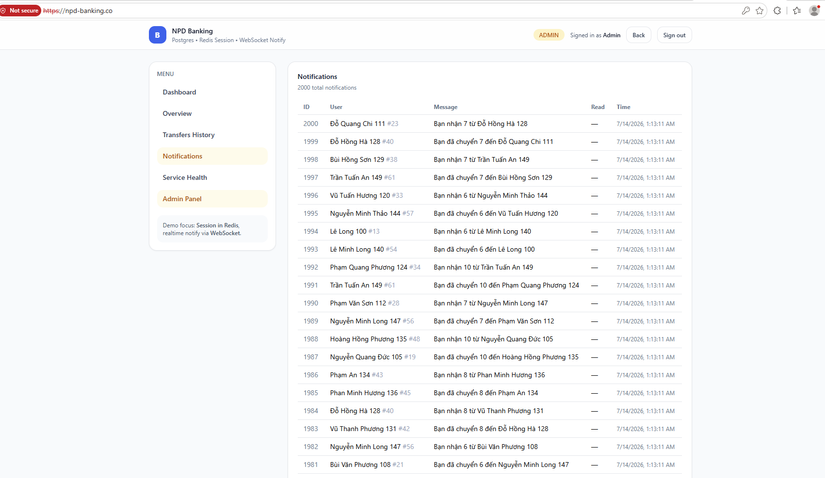Bookmark this page with the star icon
This screenshot has width=825, height=478.
click(x=760, y=11)
